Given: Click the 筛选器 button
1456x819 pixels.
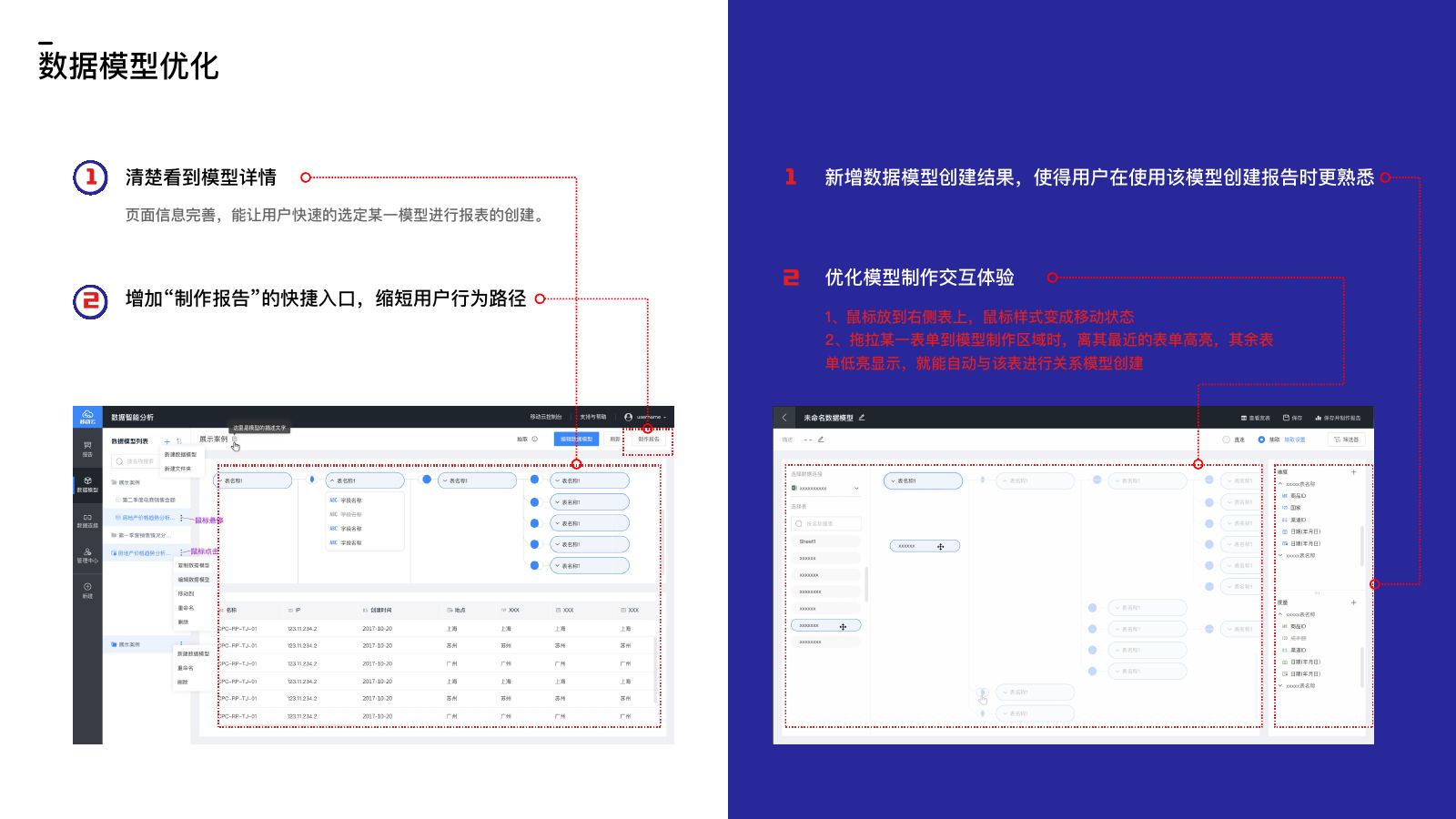Looking at the screenshot, I should pos(1347,440).
